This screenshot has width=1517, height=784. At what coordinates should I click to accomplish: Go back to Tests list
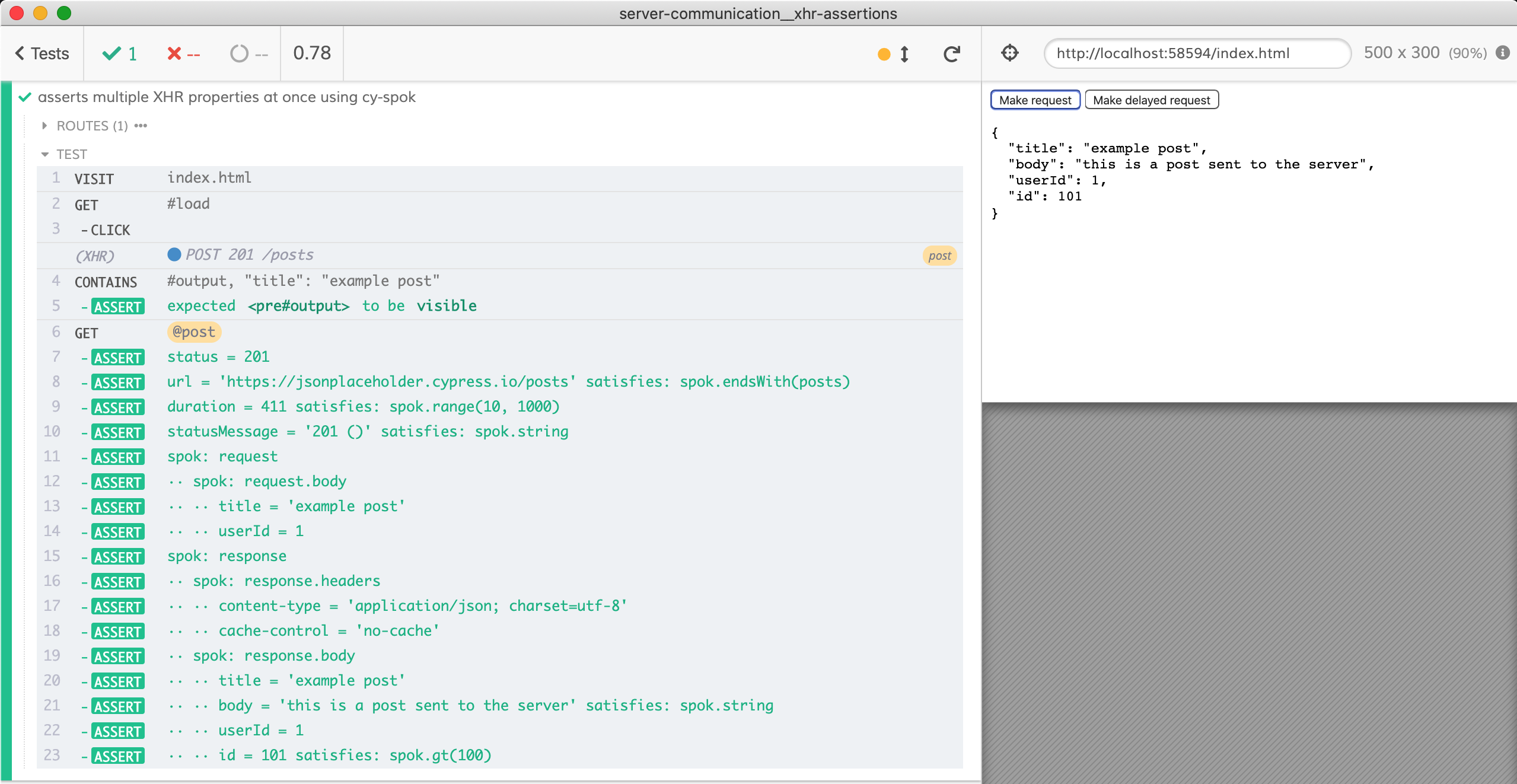click(x=42, y=53)
